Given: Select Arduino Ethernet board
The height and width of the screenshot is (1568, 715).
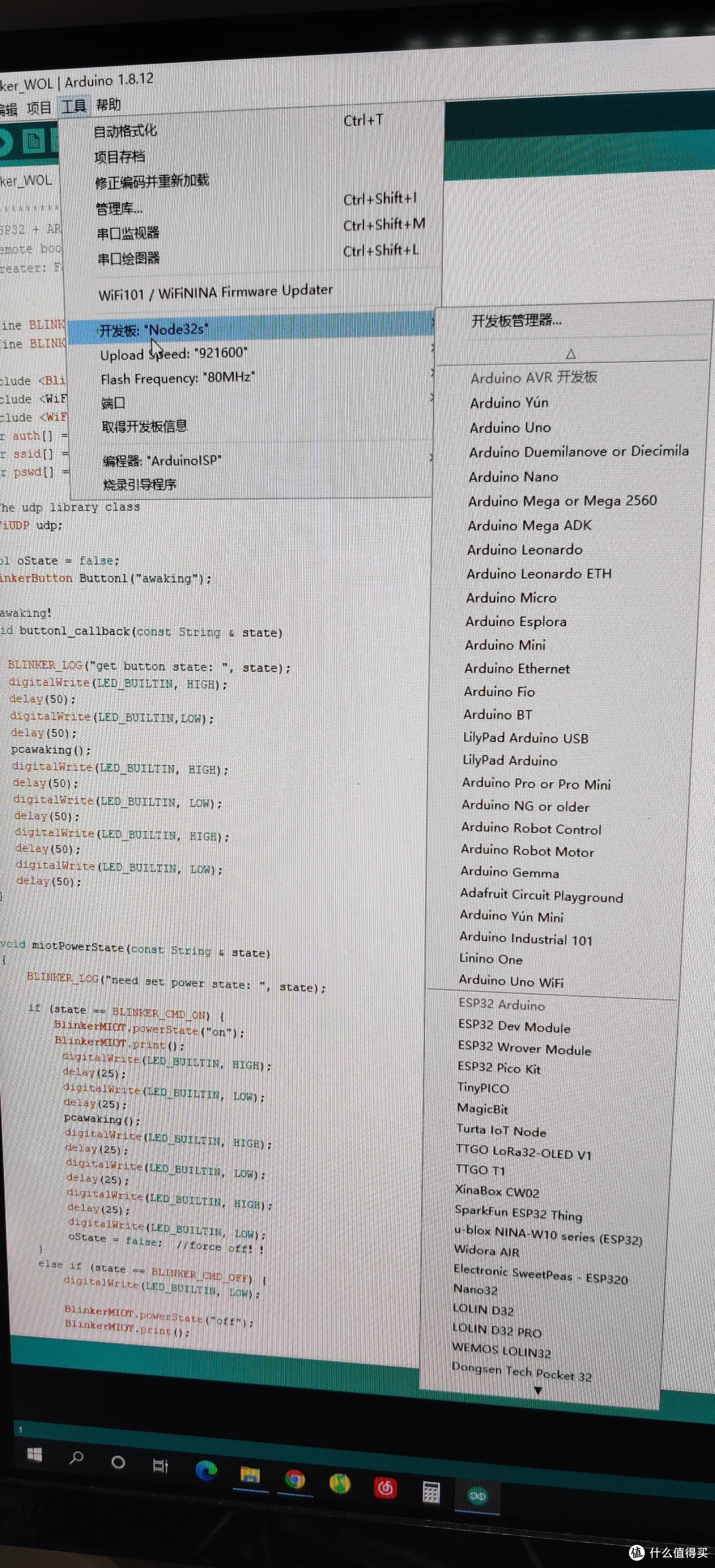Looking at the screenshot, I should point(516,668).
